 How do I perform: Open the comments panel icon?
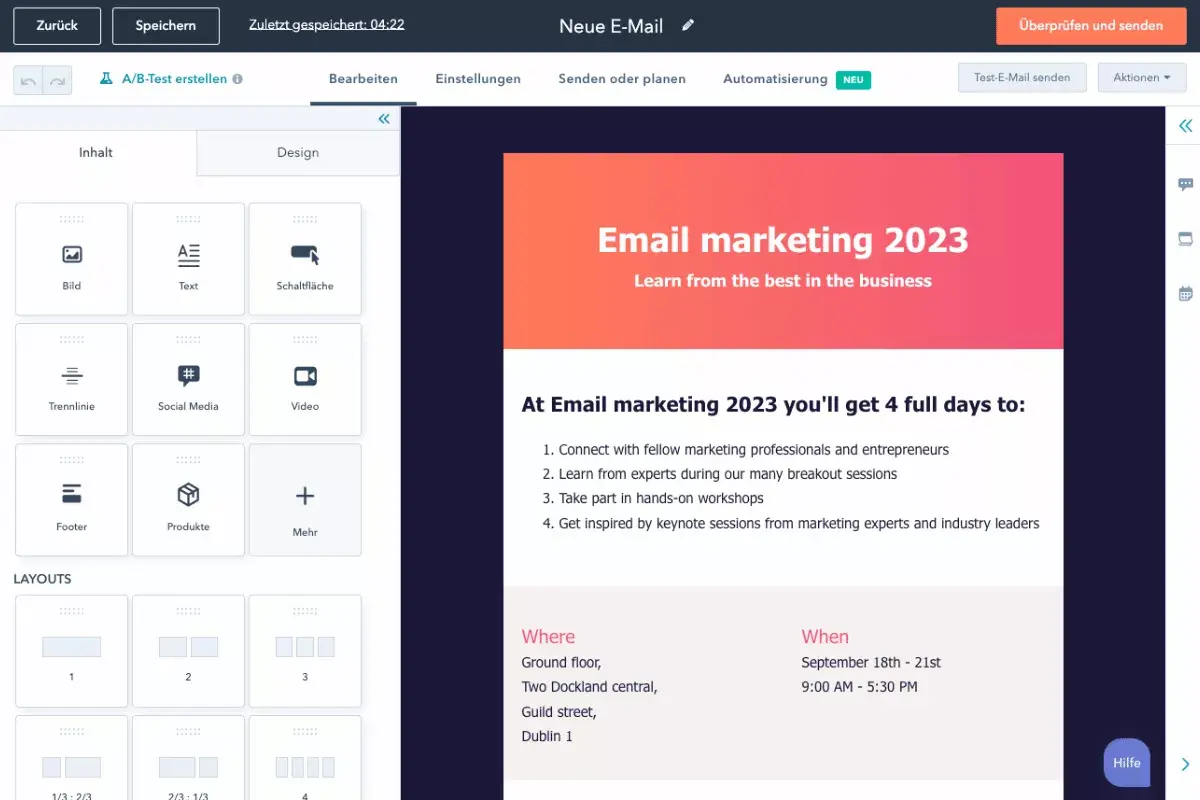click(x=1185, y=184)
